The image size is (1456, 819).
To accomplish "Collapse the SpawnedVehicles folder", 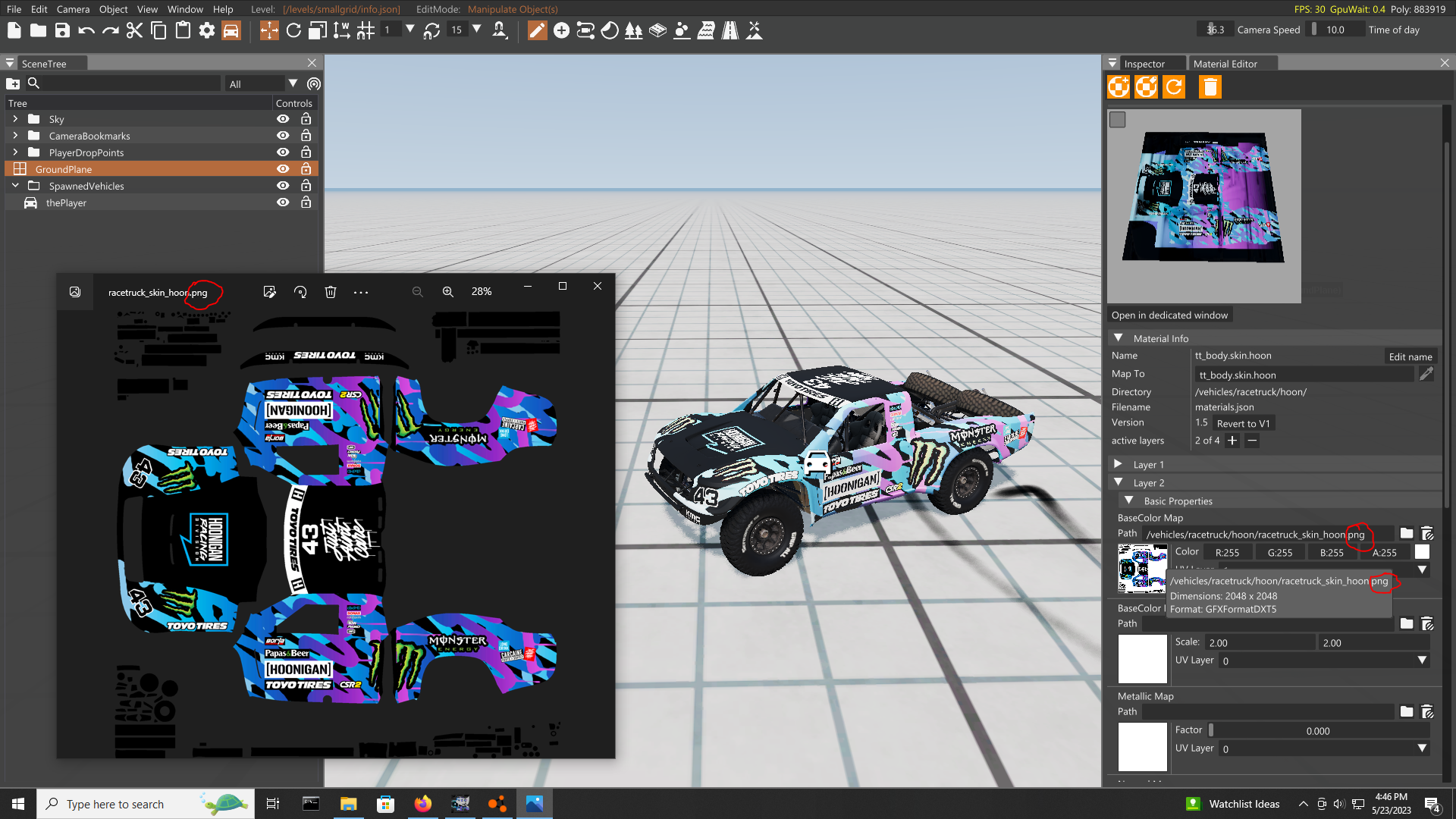I will (x=15, y=186).
